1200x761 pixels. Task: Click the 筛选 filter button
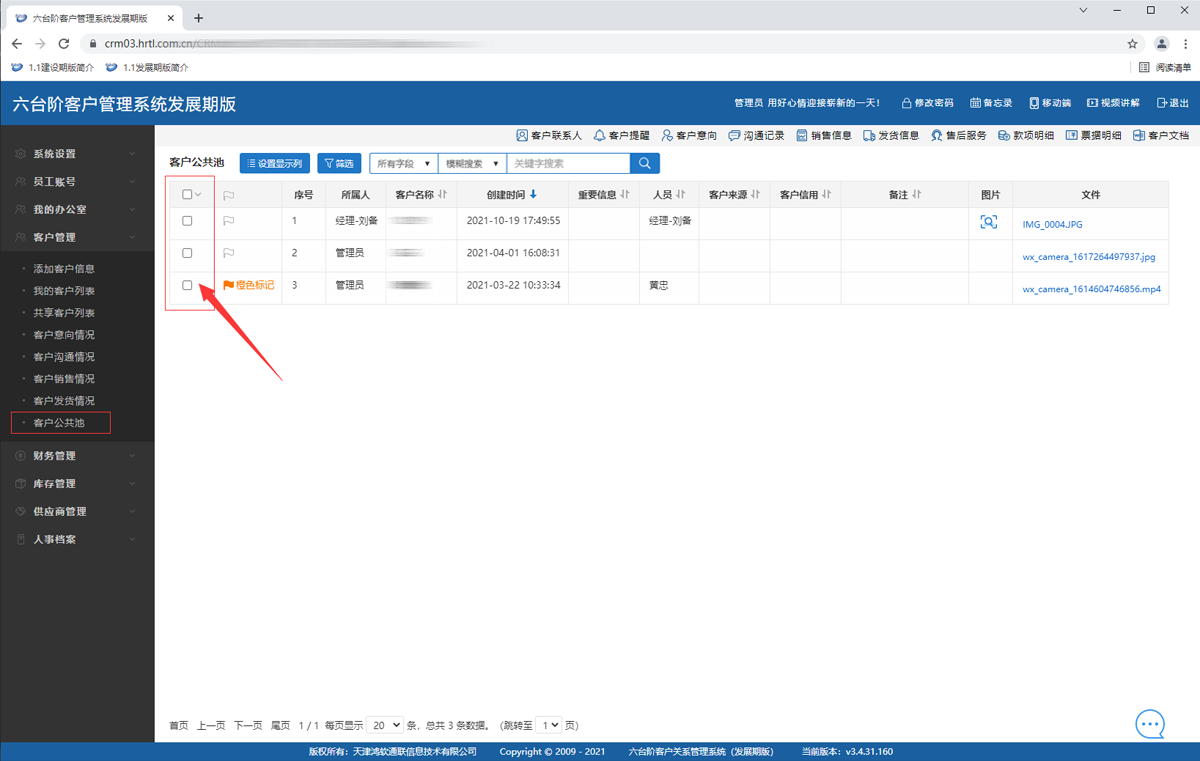pyautogui.click(x=339, y=163)
